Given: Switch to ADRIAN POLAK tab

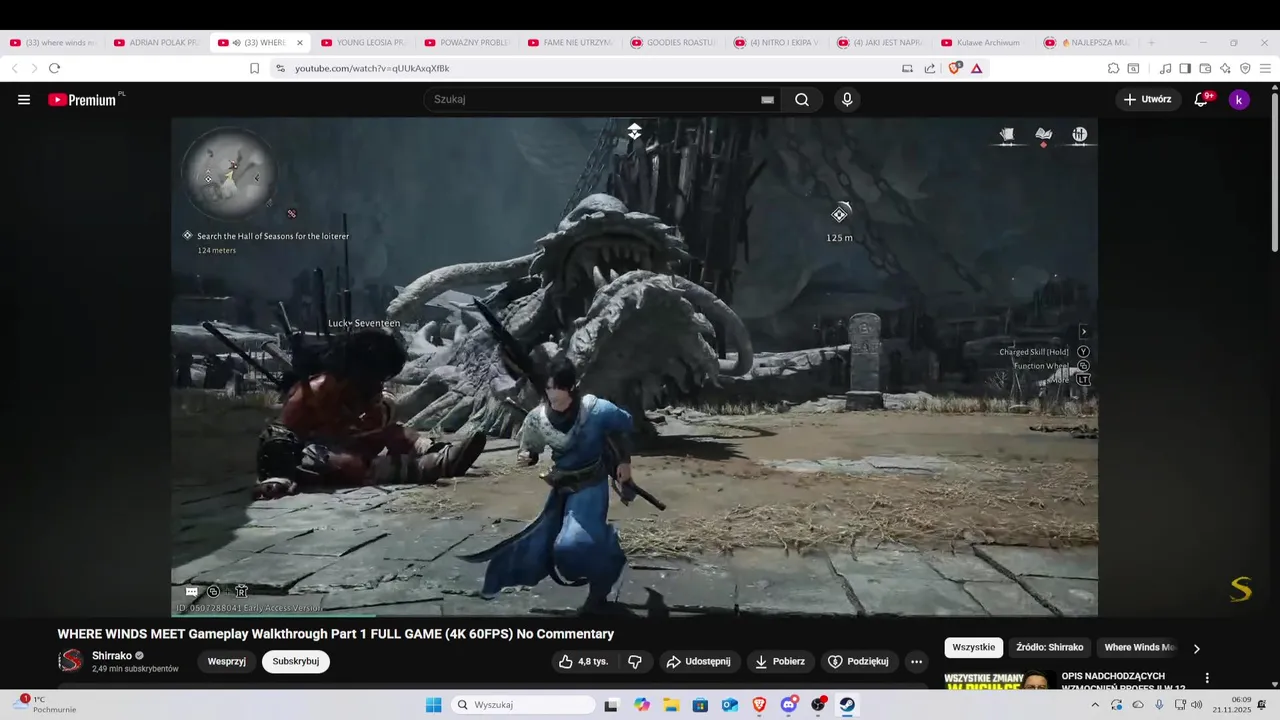Looking at the screenshot, I should pos(155,43).
